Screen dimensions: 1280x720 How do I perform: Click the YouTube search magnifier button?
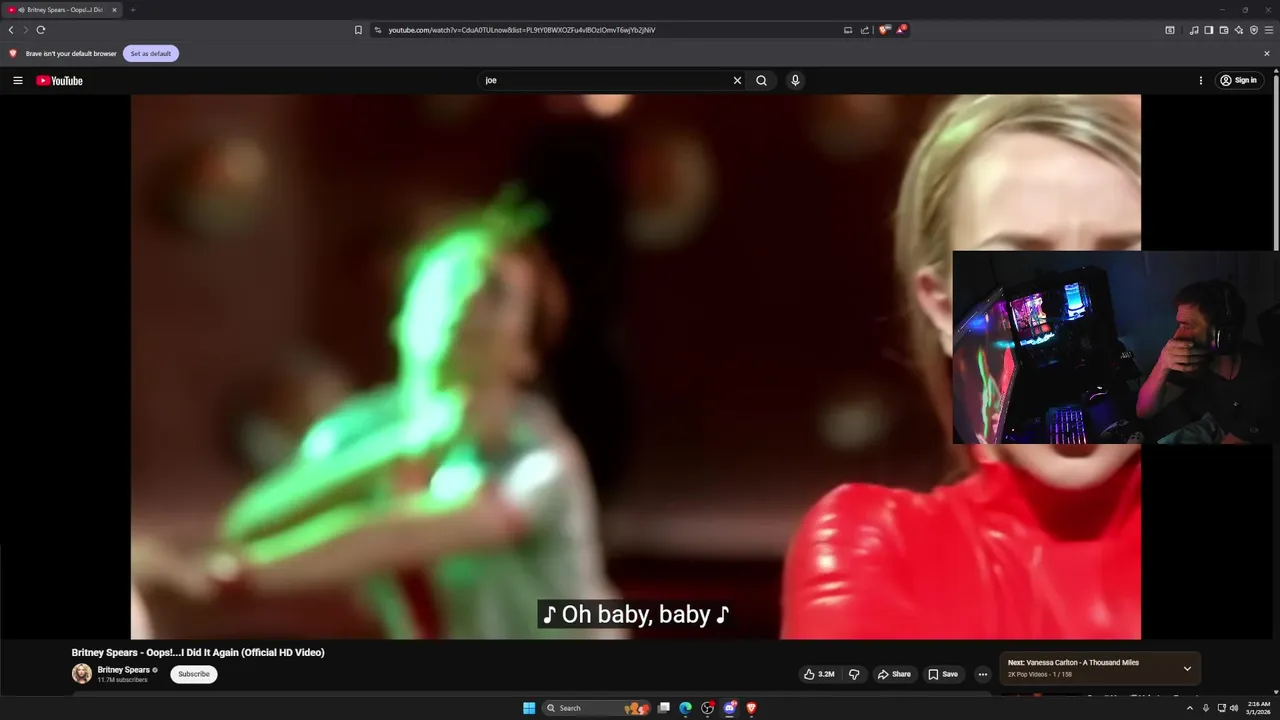761,80
